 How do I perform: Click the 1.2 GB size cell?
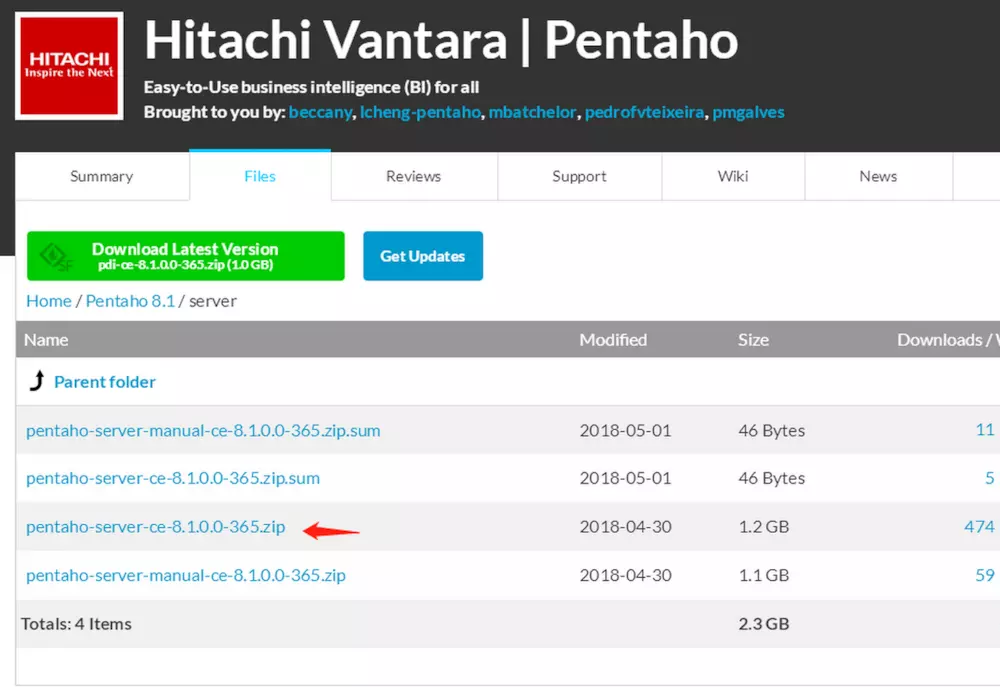(x=764, y=527)
